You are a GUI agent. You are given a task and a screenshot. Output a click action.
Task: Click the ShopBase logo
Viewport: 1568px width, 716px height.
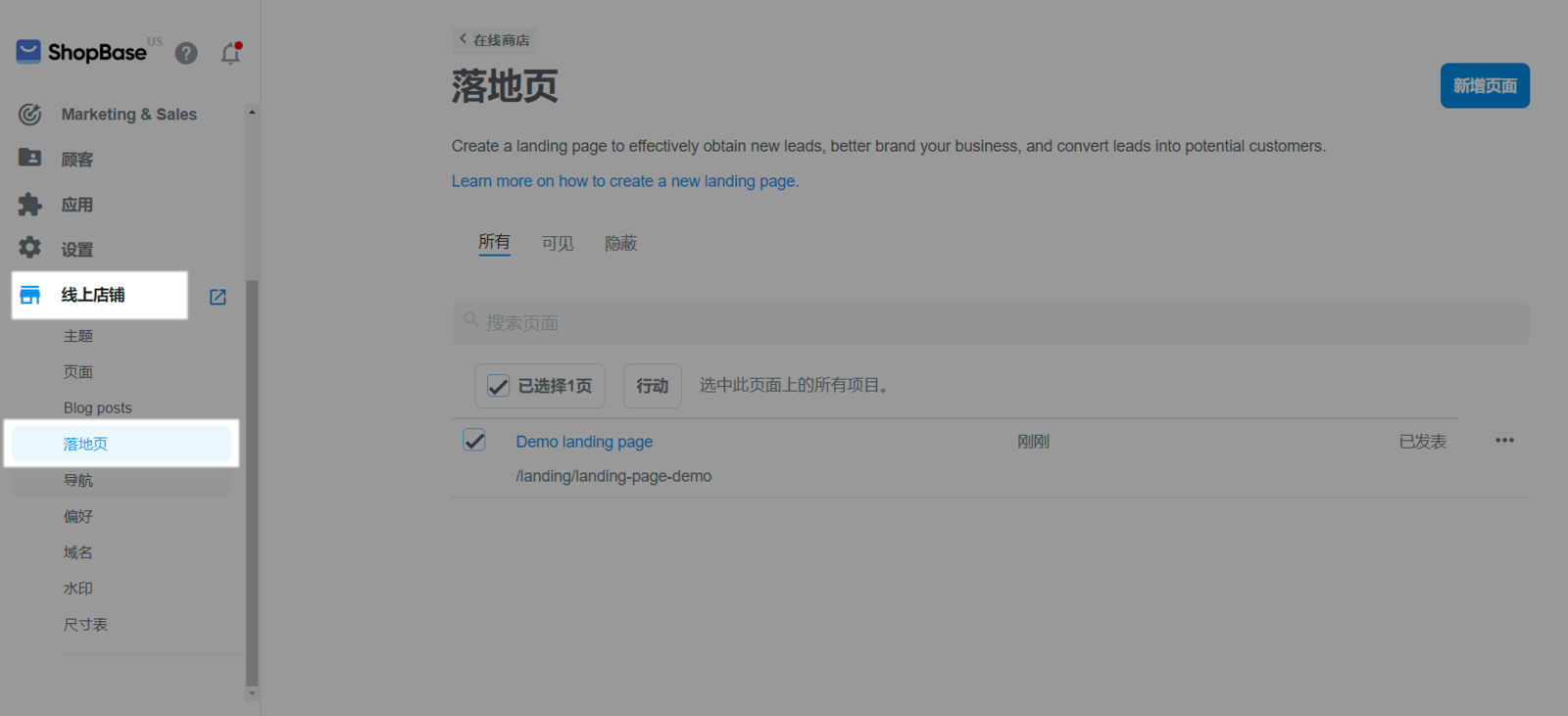click(x=81, y=52)
